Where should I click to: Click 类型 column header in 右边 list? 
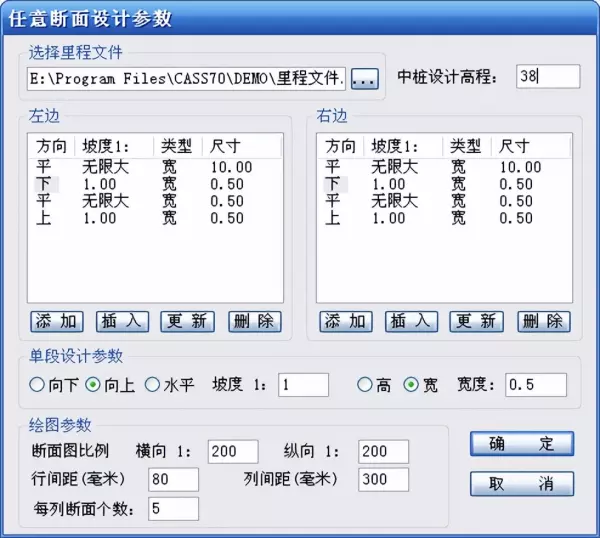(467, 146)
